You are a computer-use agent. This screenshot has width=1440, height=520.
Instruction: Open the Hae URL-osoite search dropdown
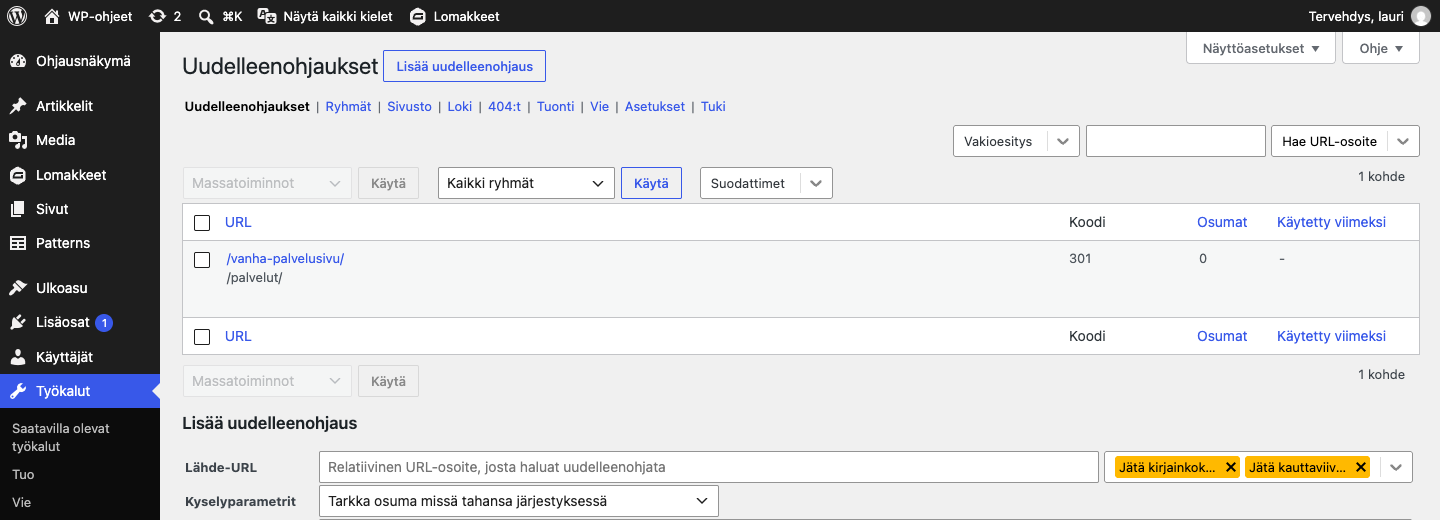tap(1344, 141)
